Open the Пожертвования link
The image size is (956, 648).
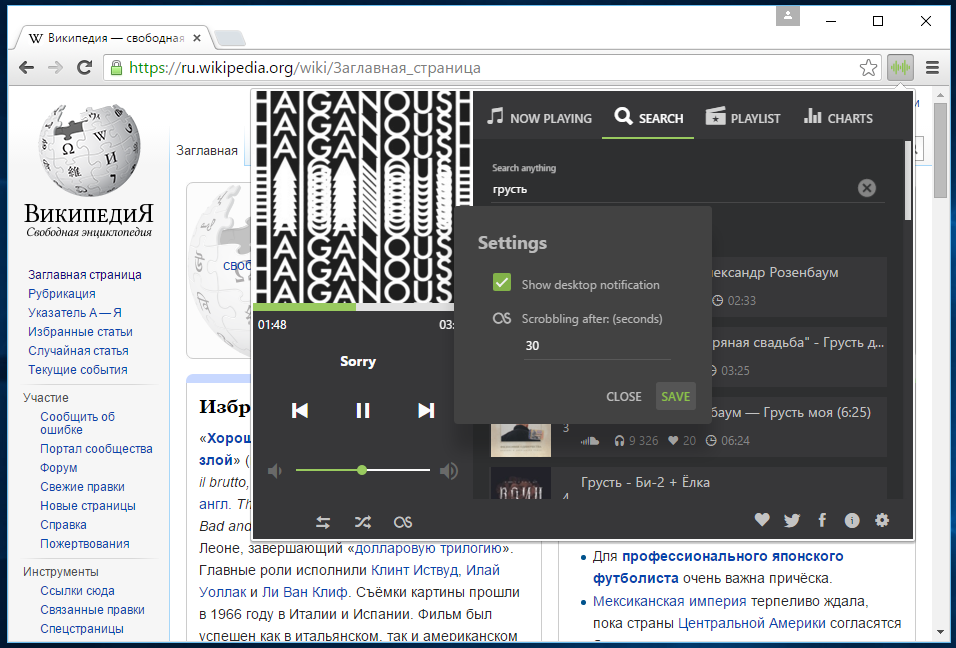[85, 543]
